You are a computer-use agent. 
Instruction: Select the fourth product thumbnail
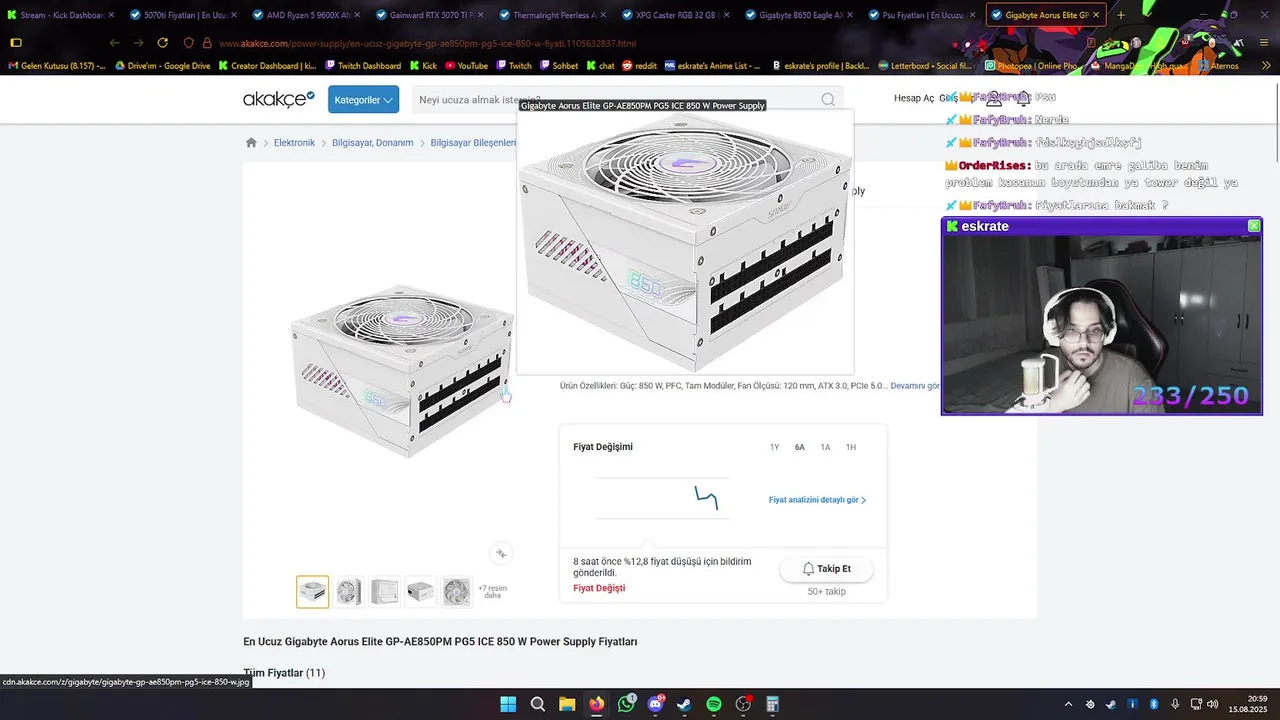pos(420,592)
